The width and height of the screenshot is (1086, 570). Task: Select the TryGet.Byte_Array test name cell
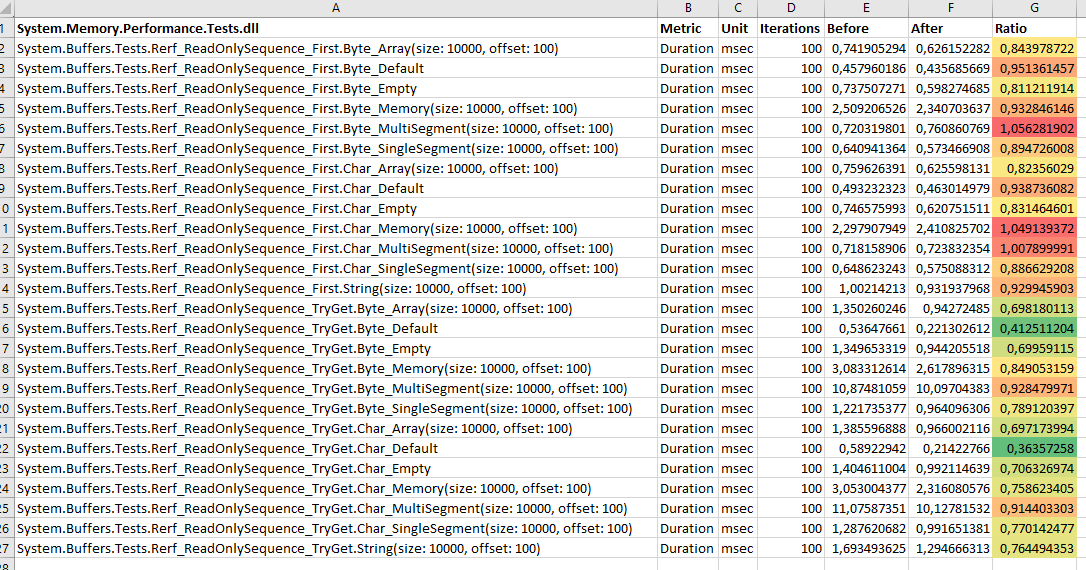pos(336,309)
